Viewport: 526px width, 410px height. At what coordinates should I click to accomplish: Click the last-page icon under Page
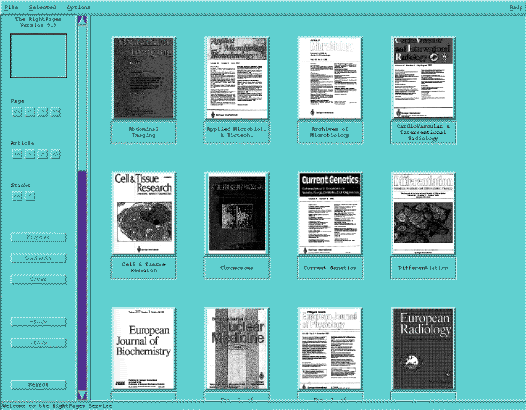point(56,112)
